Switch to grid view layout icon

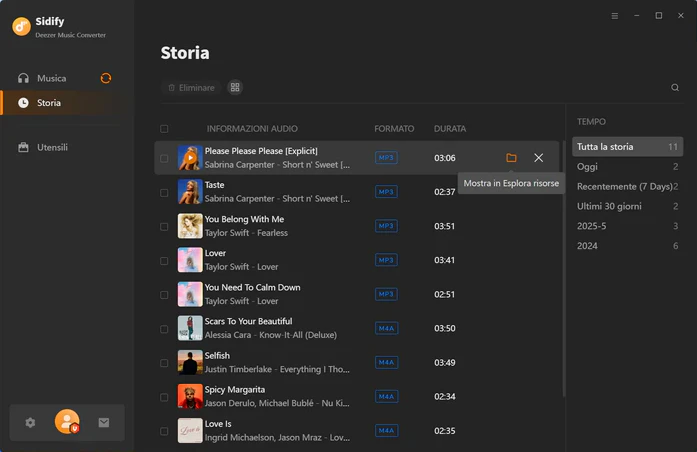pos(235,88)
